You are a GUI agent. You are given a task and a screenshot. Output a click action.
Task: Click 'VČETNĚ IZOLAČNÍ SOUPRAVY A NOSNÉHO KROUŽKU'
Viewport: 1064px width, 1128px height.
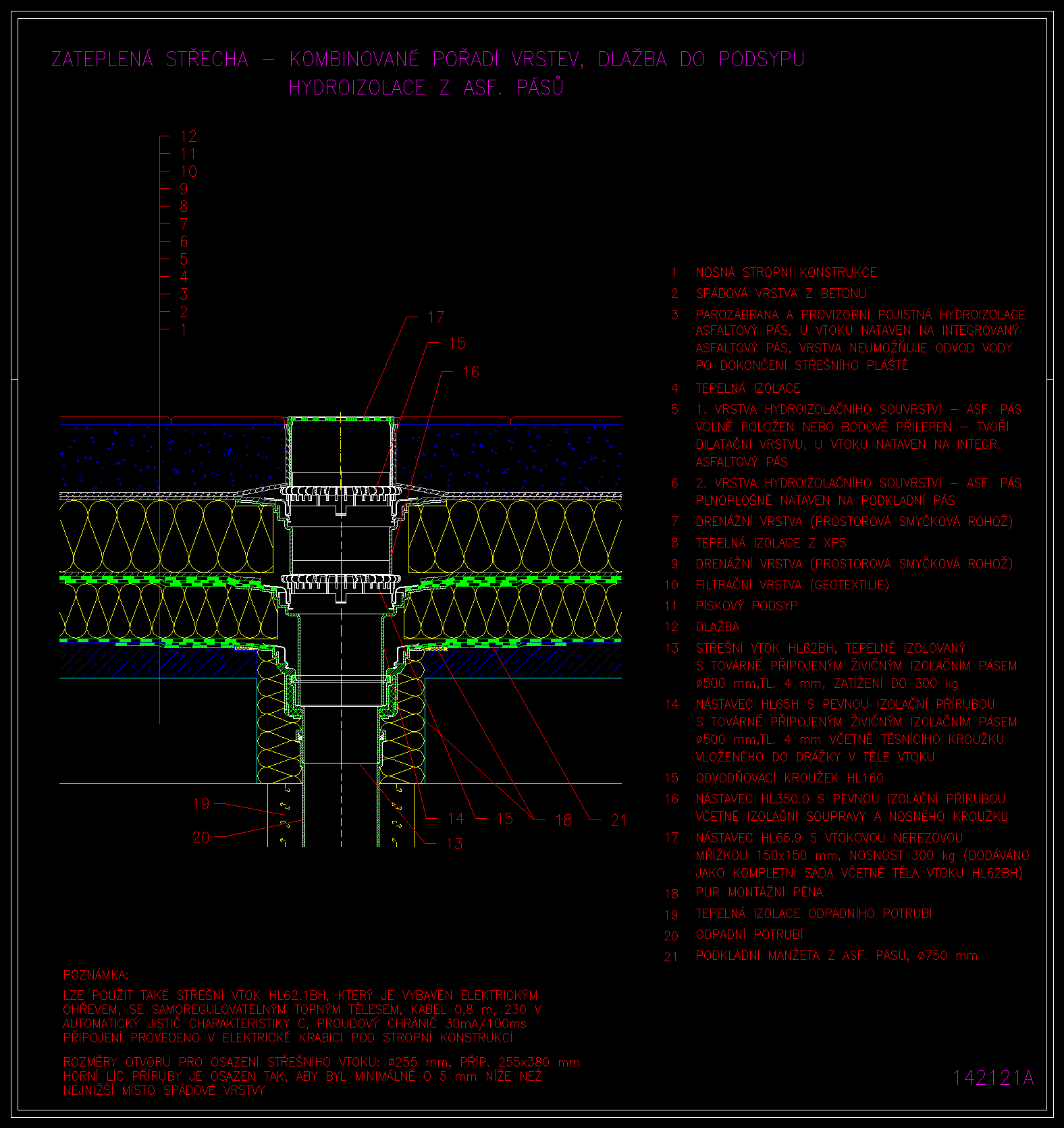click(852, 817)
